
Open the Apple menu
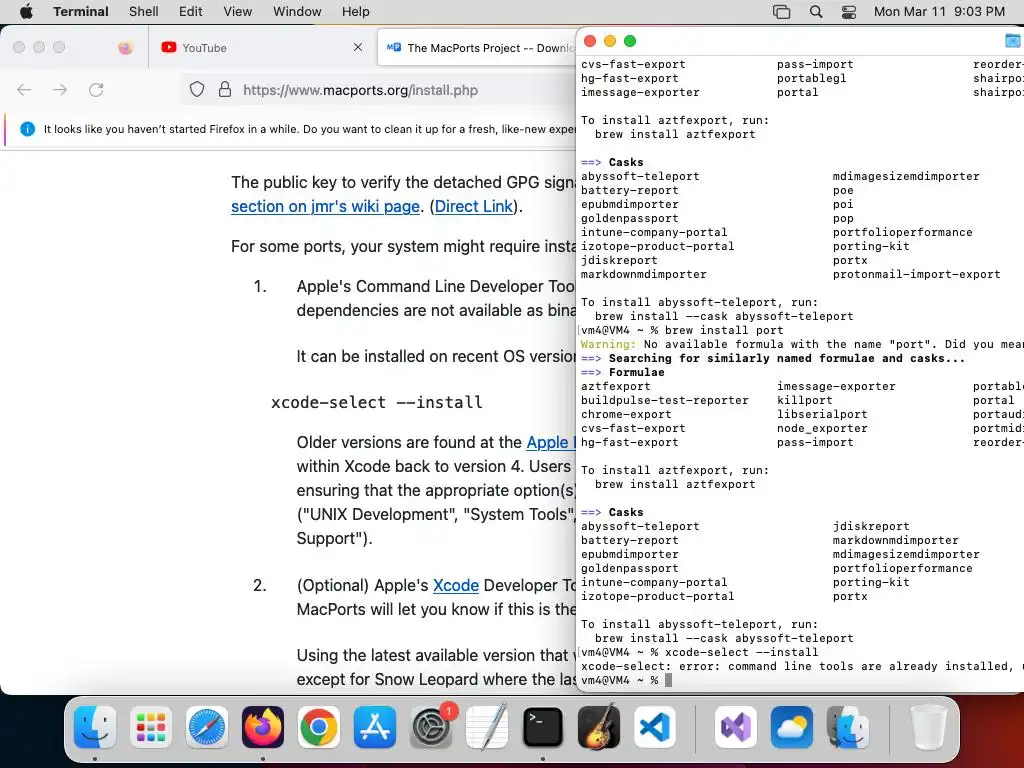point(26,11)
